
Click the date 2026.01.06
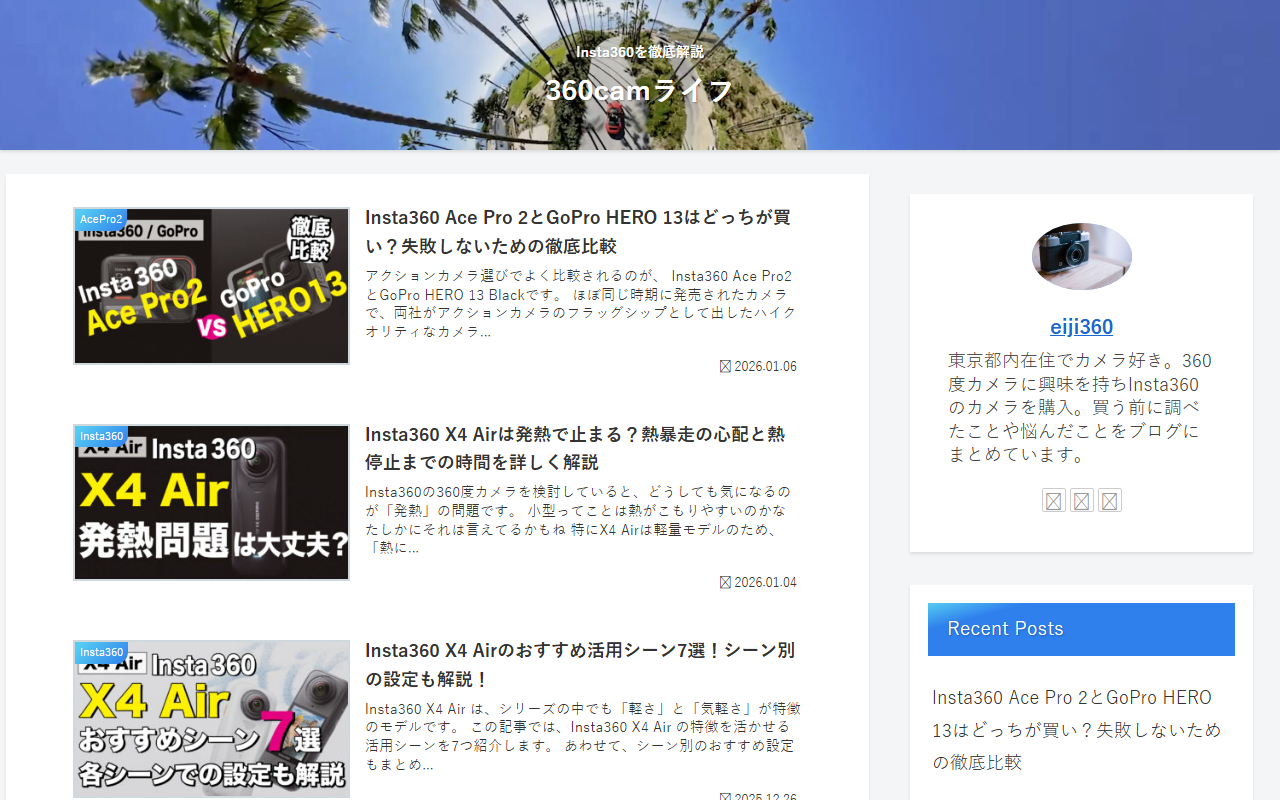pos(765,366)
